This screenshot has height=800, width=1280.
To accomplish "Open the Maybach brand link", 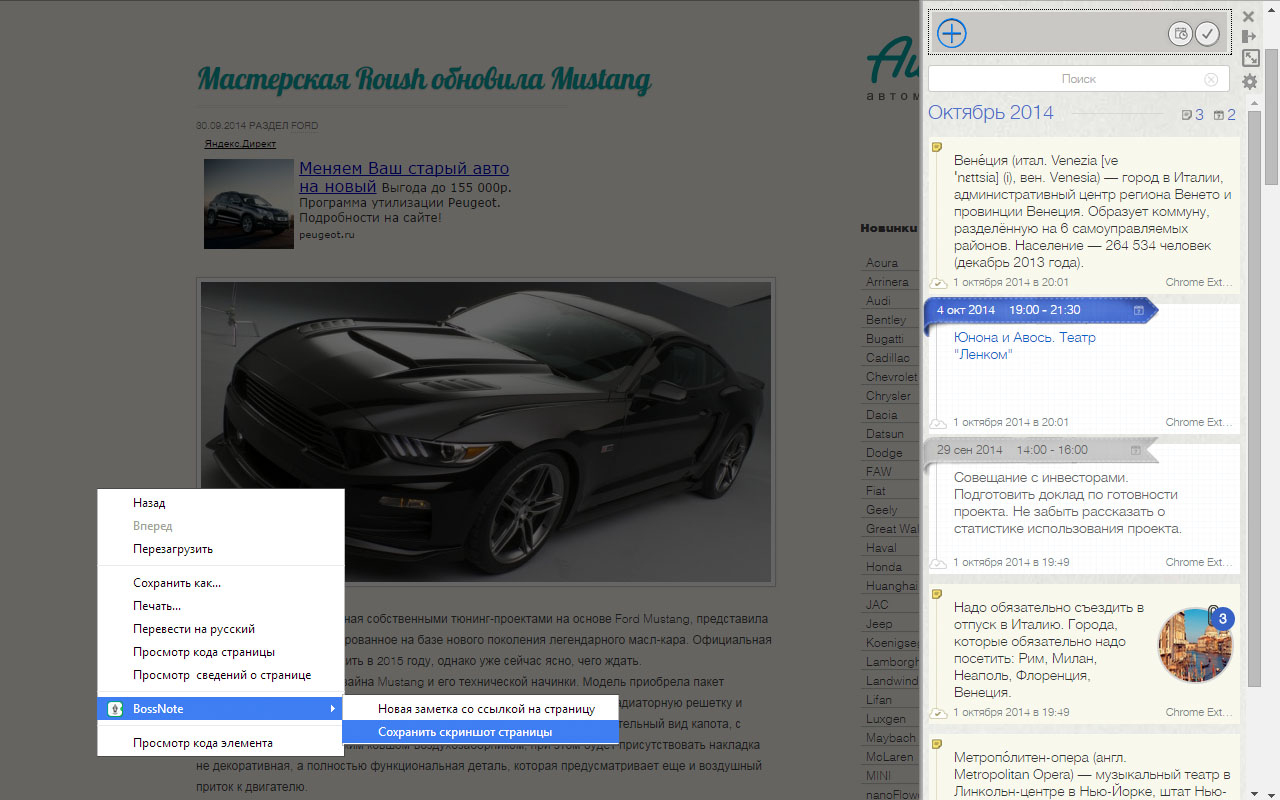I will [891, 738].
